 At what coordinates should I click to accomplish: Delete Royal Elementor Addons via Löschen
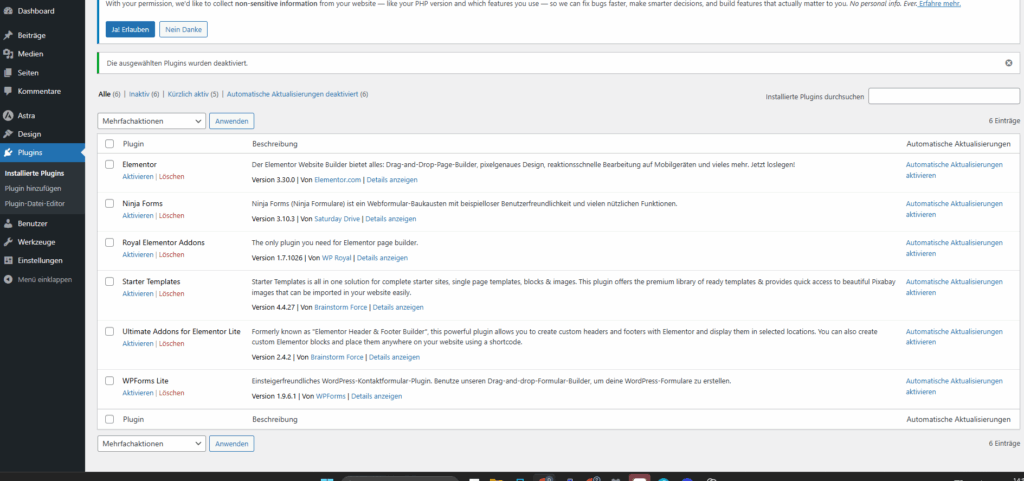tap(172, 255)
